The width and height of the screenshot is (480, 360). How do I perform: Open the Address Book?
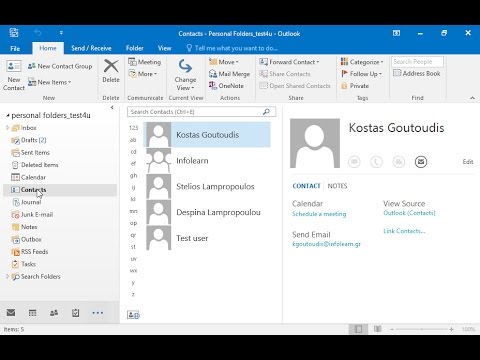pos(417,73)
